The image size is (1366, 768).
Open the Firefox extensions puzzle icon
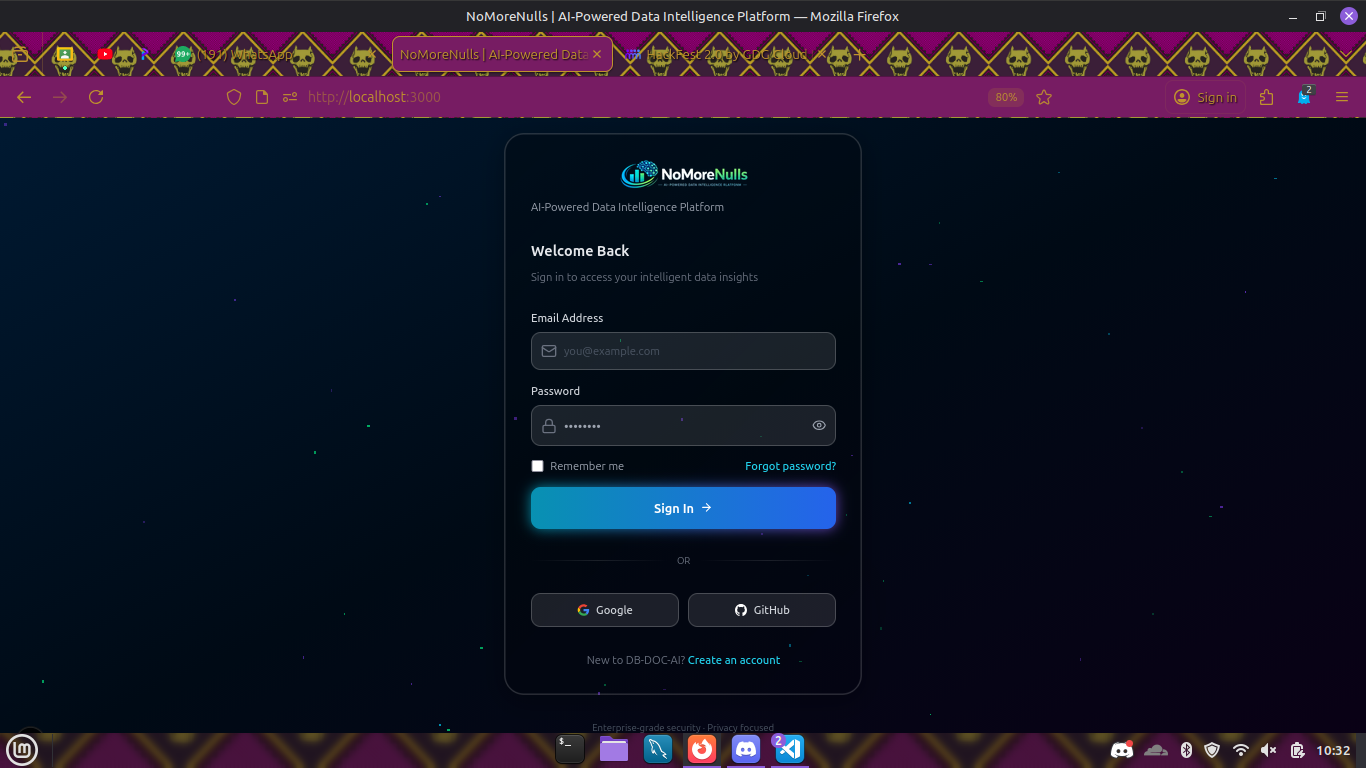(1267, 97)
